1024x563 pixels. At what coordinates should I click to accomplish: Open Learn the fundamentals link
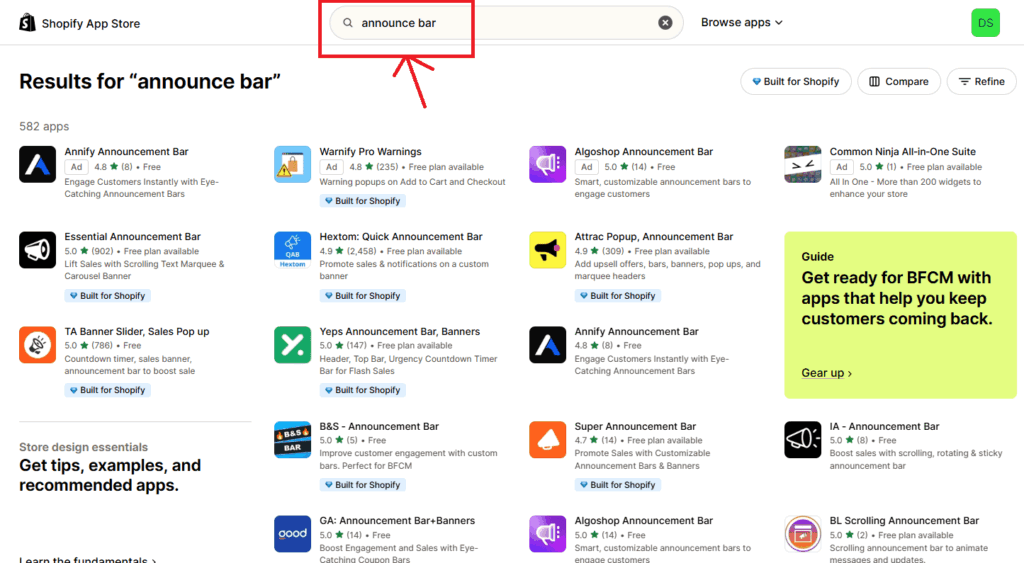[x=88, y=559]
